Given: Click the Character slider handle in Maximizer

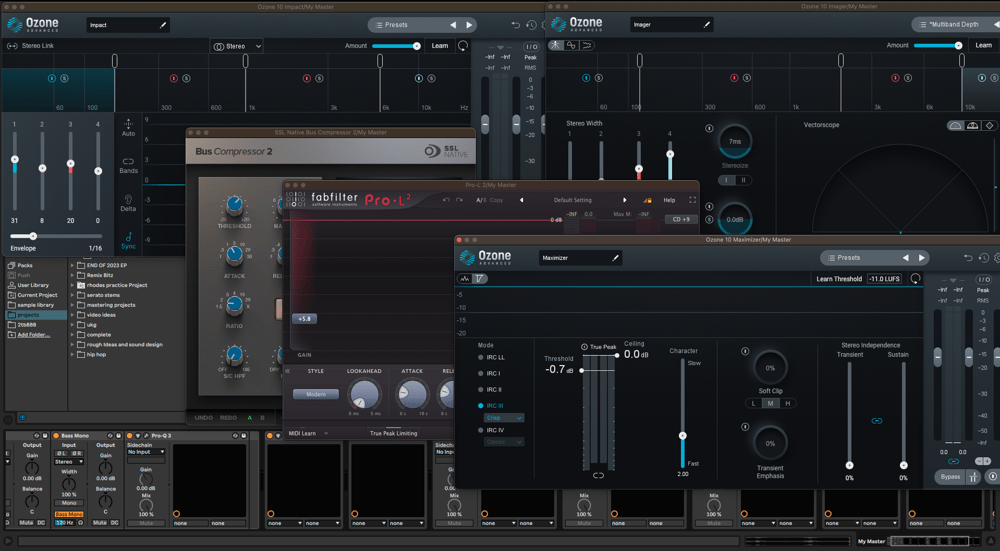Looking at the screenshot, I should coord(682,436).
